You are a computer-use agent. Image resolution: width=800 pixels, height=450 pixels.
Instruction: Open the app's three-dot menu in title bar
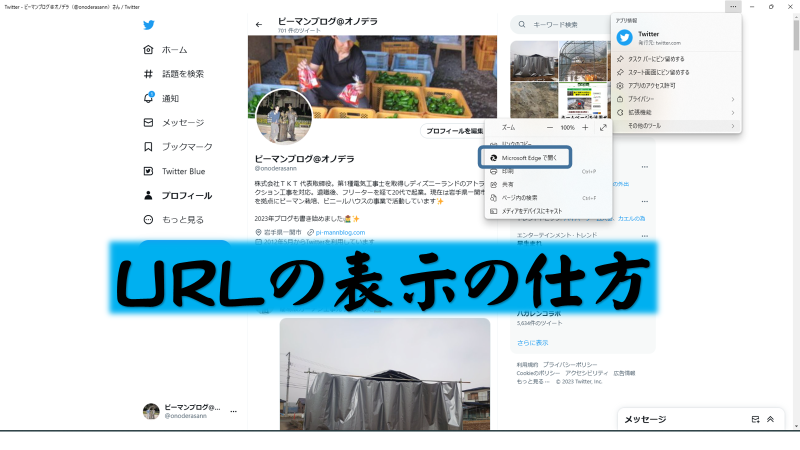(x=733, y=7)
